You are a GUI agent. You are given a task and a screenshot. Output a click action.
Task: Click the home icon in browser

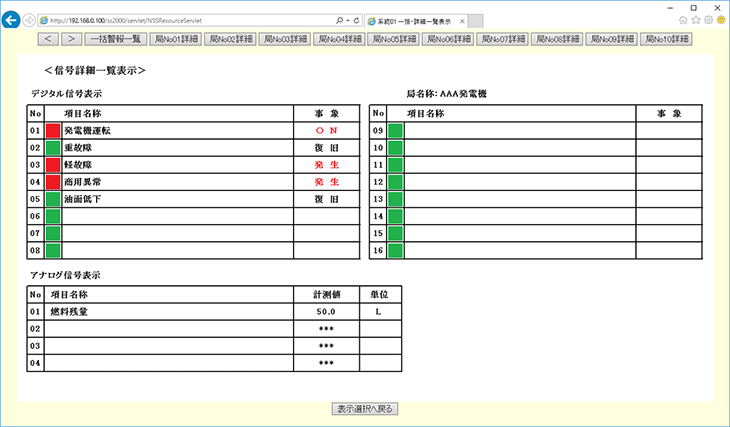pos(683,20)
